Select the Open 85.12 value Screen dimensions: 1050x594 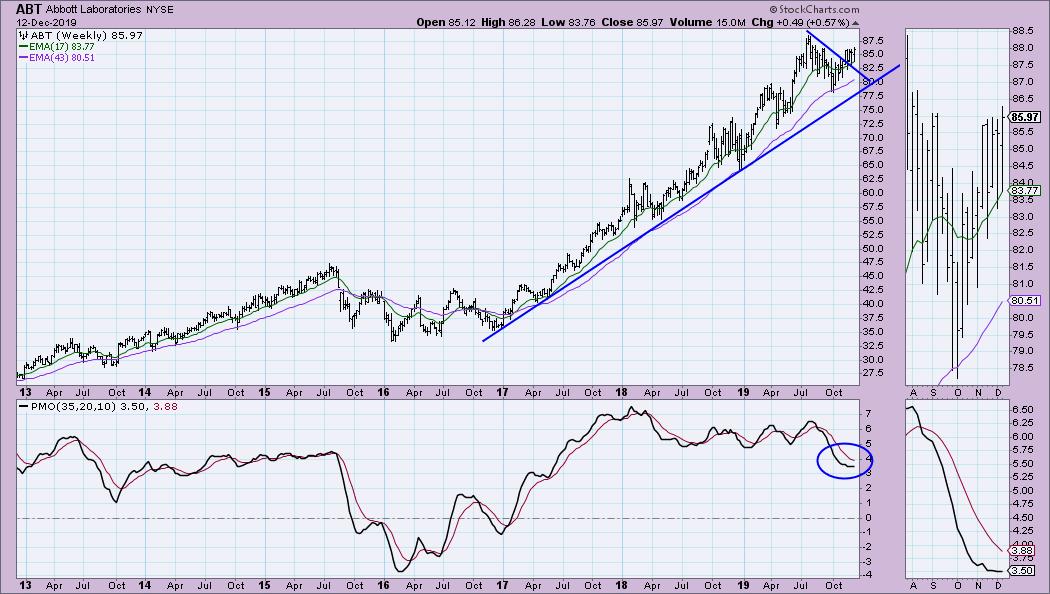[x=448, y=22]
